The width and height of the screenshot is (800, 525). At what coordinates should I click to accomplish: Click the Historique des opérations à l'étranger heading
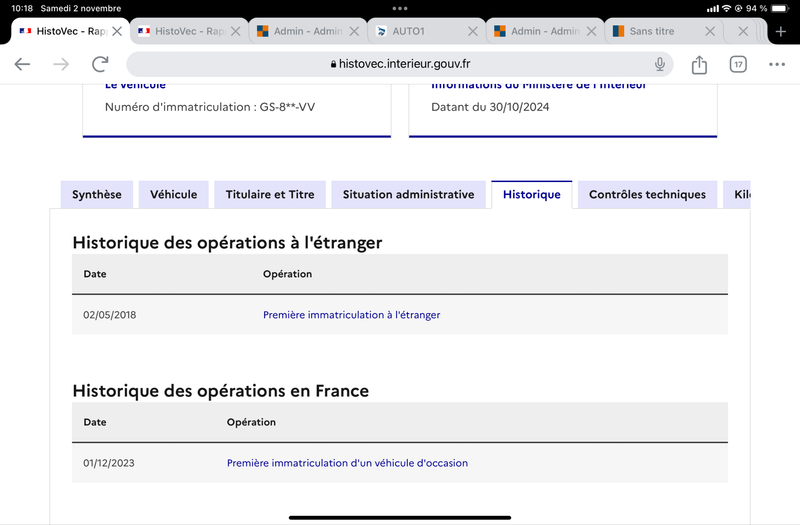click(228, 242)
